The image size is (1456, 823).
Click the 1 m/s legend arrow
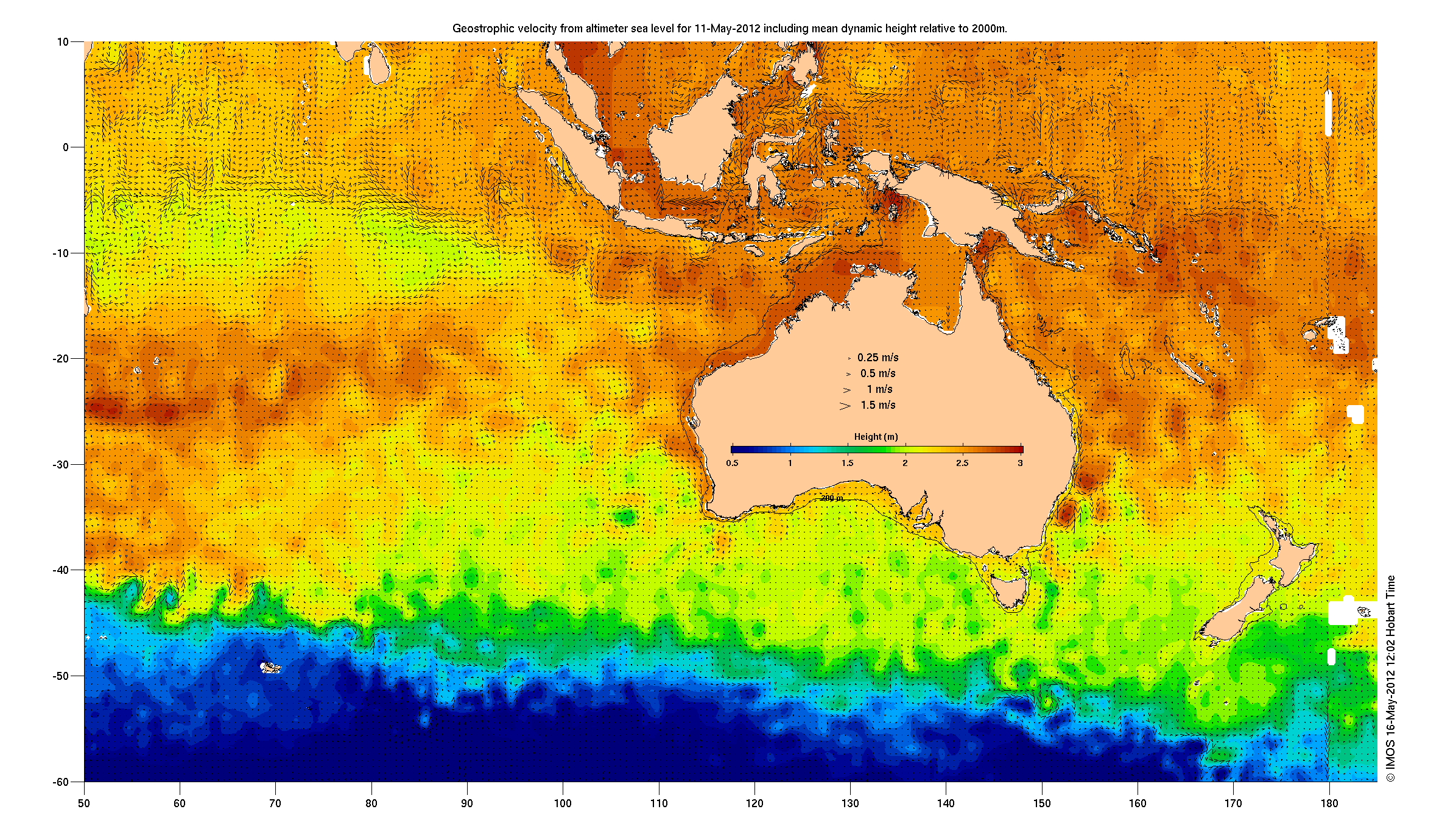[x=847, y=390]
